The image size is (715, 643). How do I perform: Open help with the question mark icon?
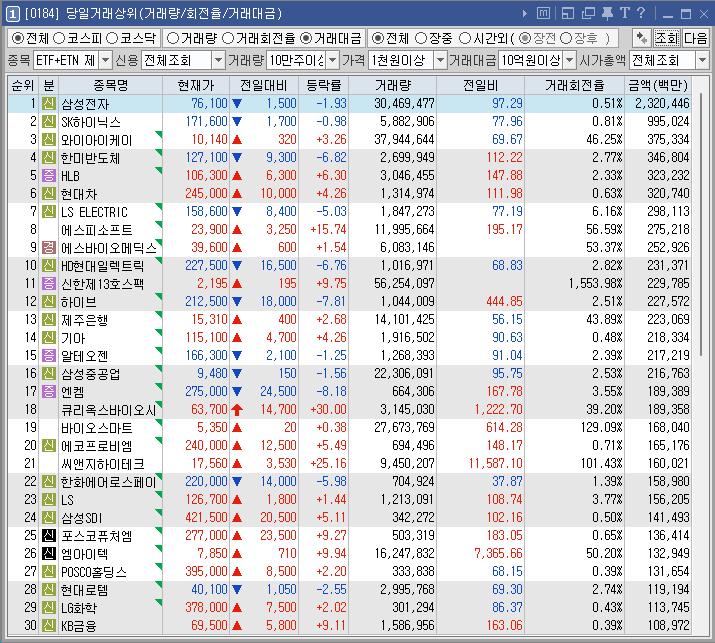click(x=641, y=13)
